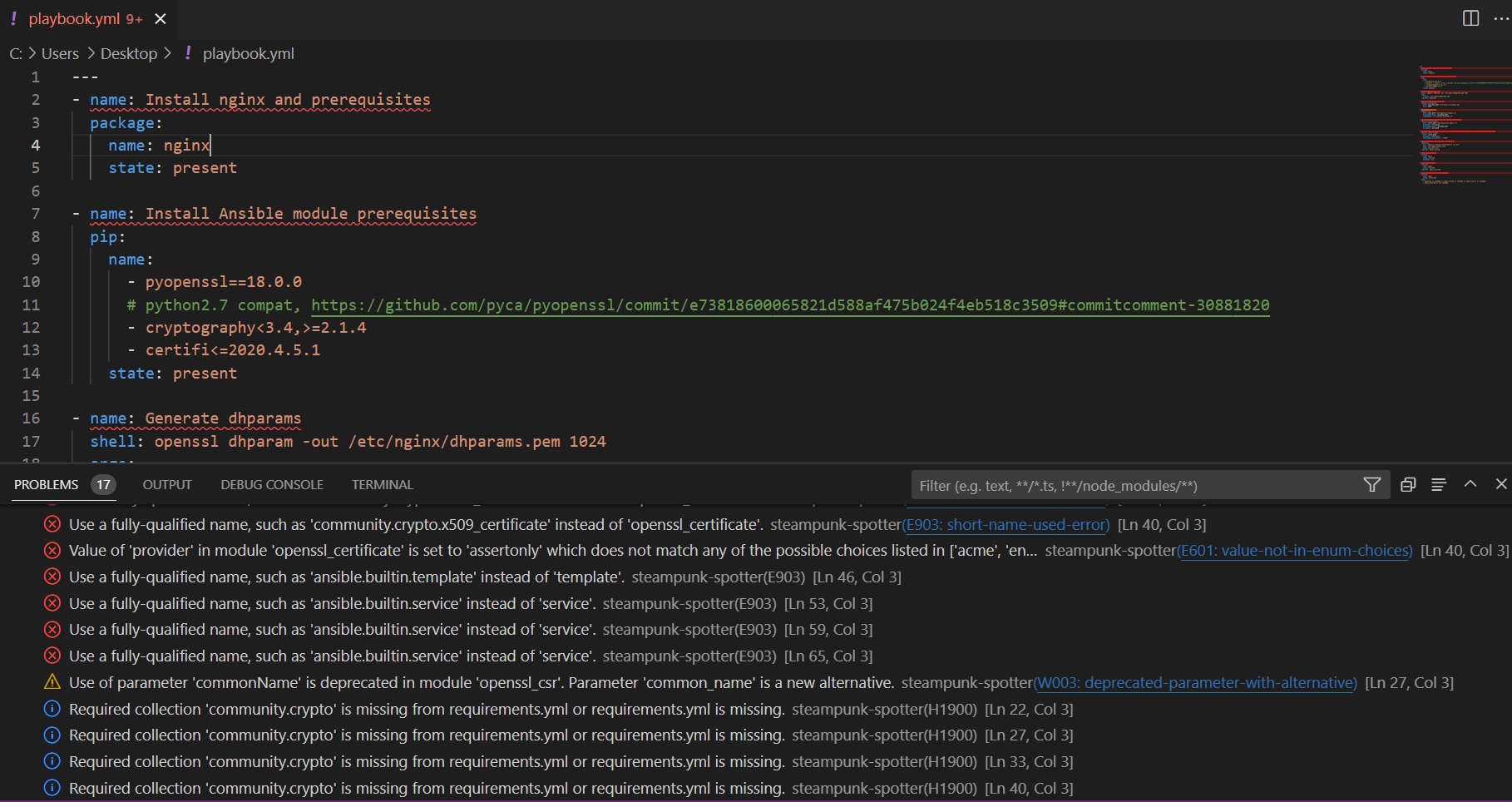Click the filter funnel icon in Problems
Viewport: 1512px width, 802px height.
coord(1371,485)
